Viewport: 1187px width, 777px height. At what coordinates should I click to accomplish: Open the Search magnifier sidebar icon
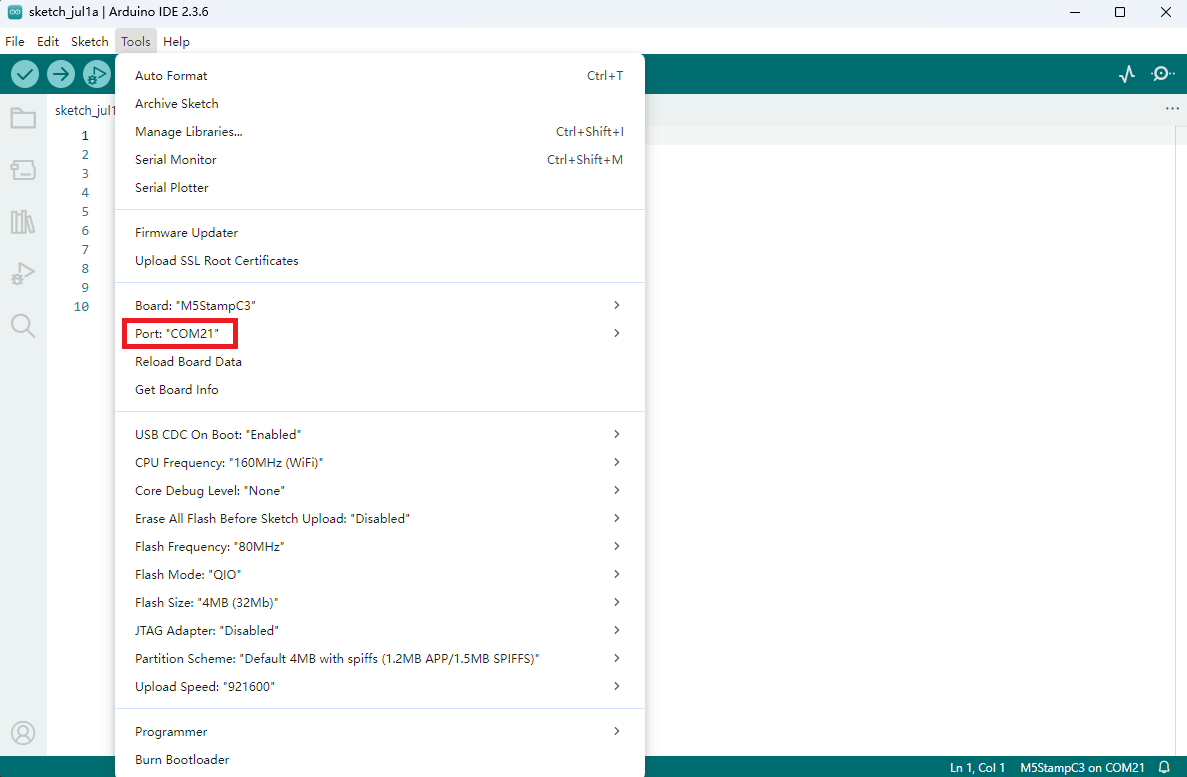[x=23, y=326]
